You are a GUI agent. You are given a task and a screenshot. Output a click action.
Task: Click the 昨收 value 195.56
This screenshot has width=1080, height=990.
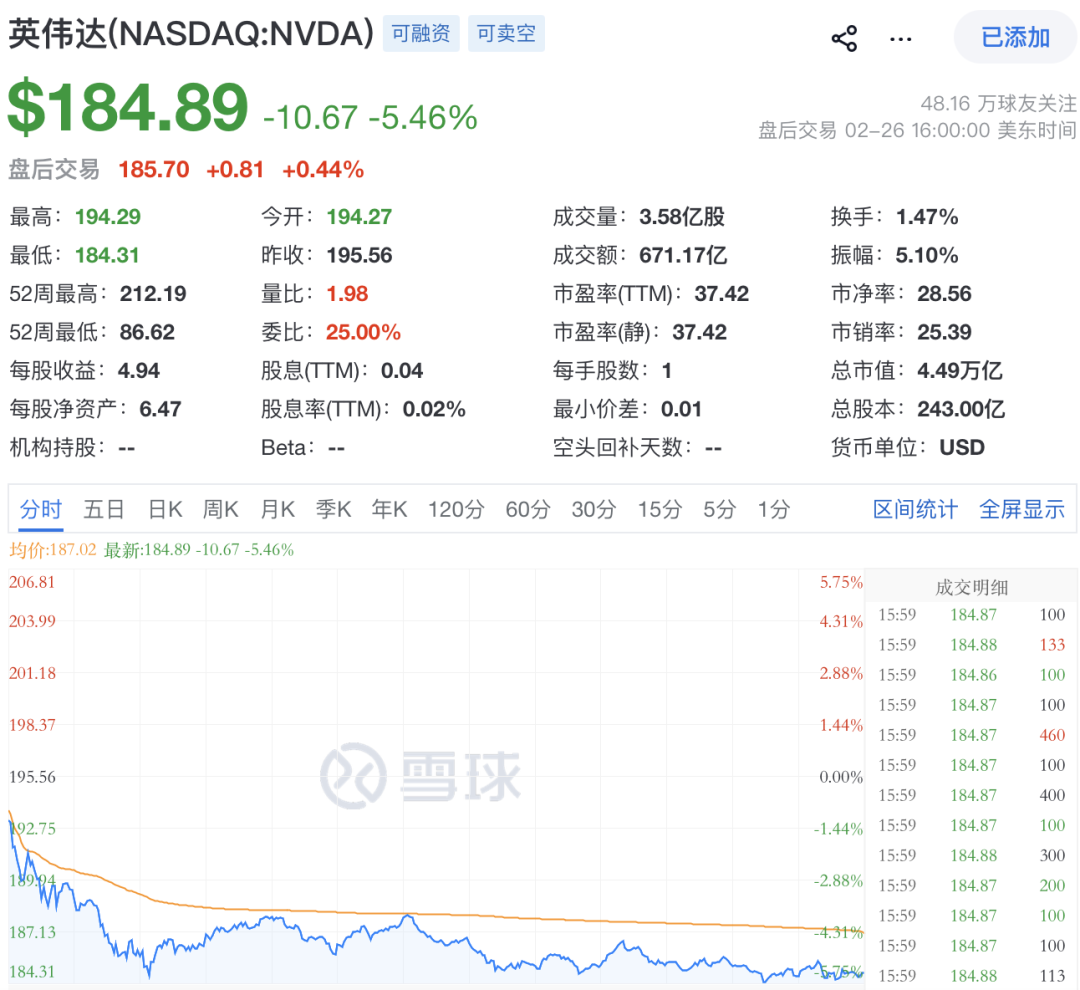tap(359, 256)
